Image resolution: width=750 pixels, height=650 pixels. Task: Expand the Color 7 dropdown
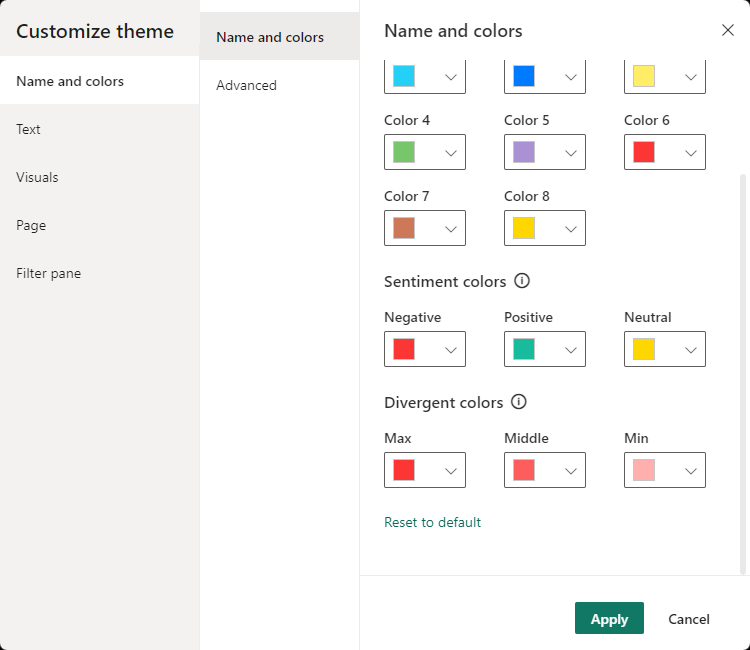[451, 228]
